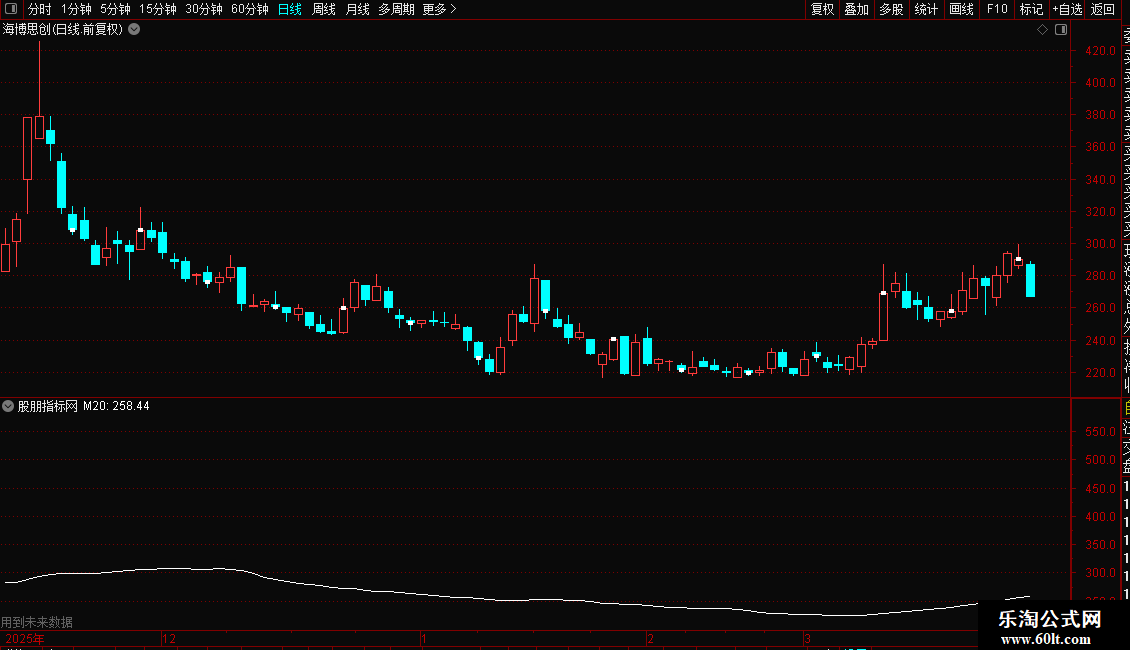
Task: Click the 420.0 price axis label
Action: 1100,50
